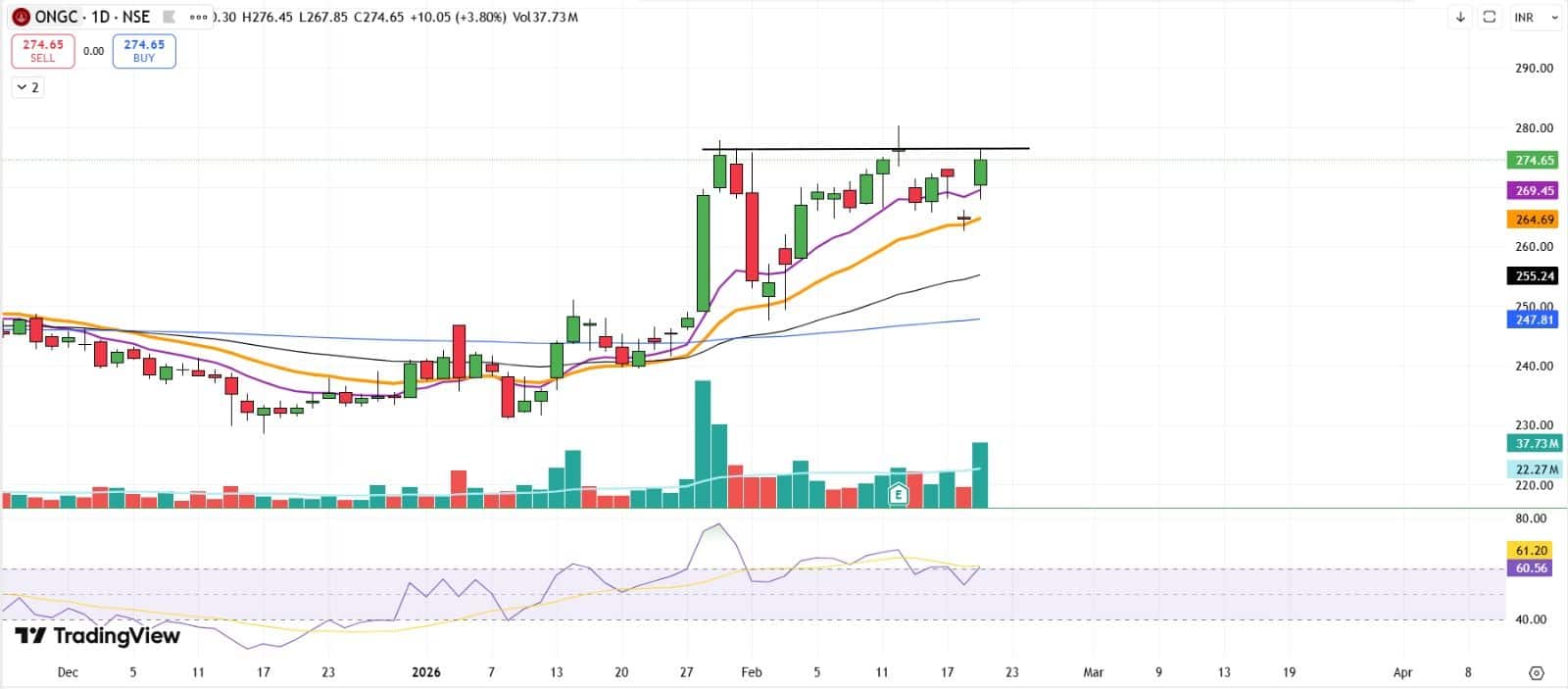Click the 80.00 RSI scale label
The image size is (1568, 689).
coord(1530,518)
